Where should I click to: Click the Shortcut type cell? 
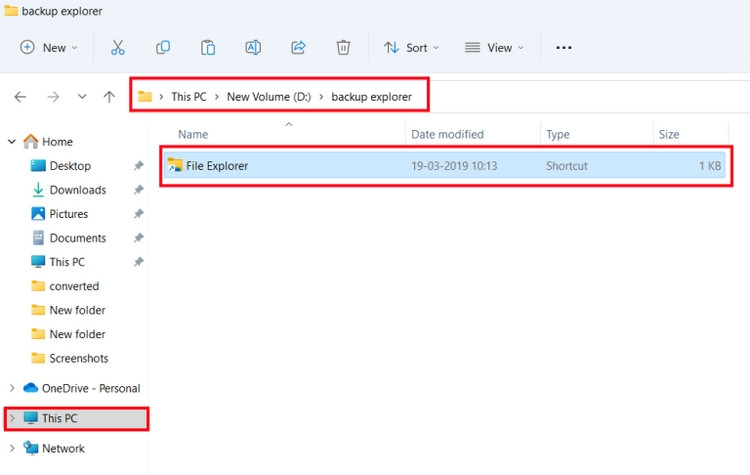[x=566, y=166]
